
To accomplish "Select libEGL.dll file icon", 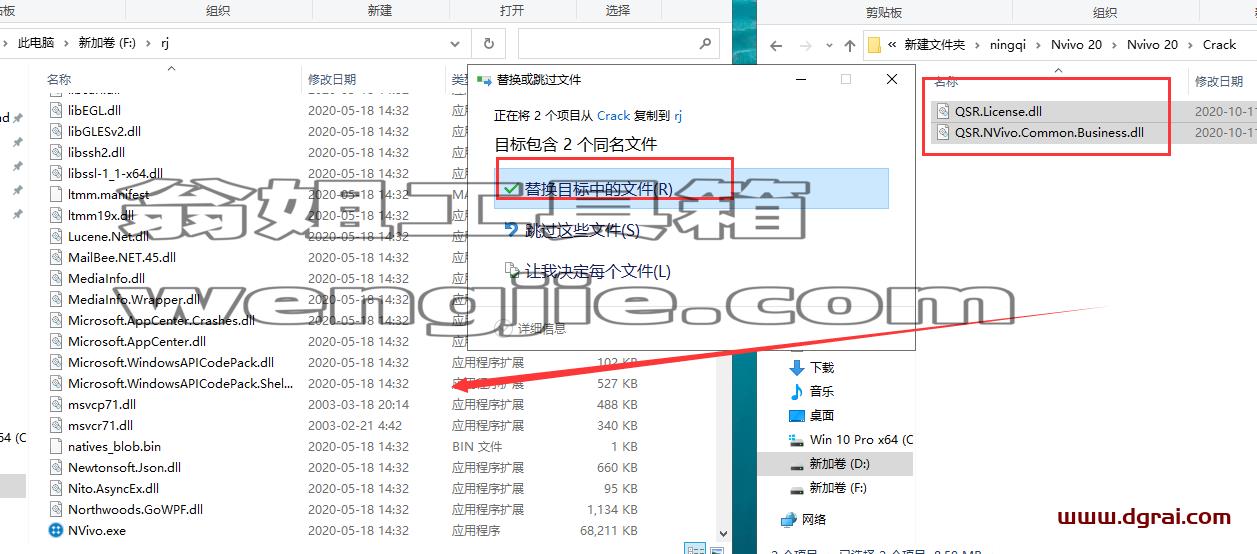I will coord(58,110).
